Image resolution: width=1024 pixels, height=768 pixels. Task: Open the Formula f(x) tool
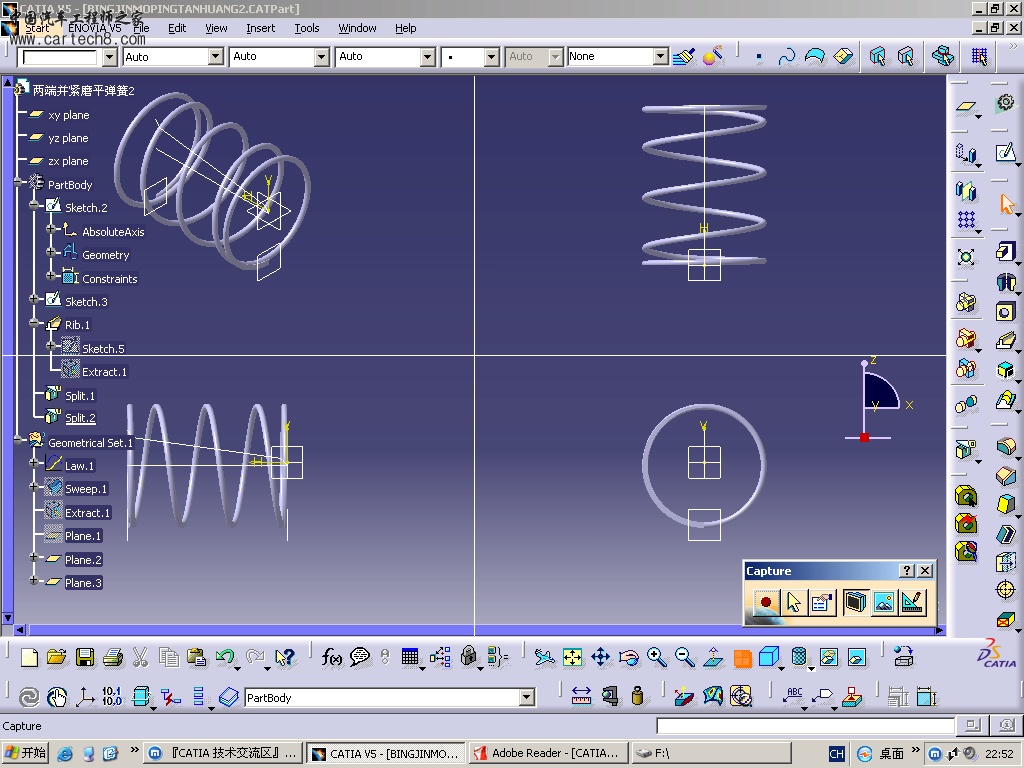[x=332, y=657]
